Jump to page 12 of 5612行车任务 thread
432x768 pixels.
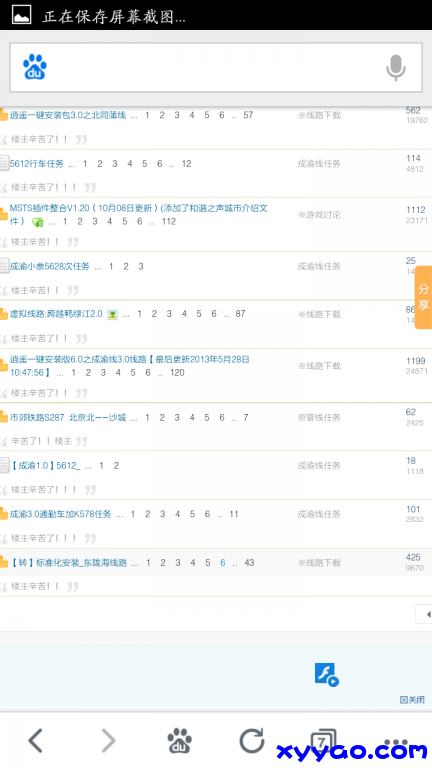coord(187,164)
